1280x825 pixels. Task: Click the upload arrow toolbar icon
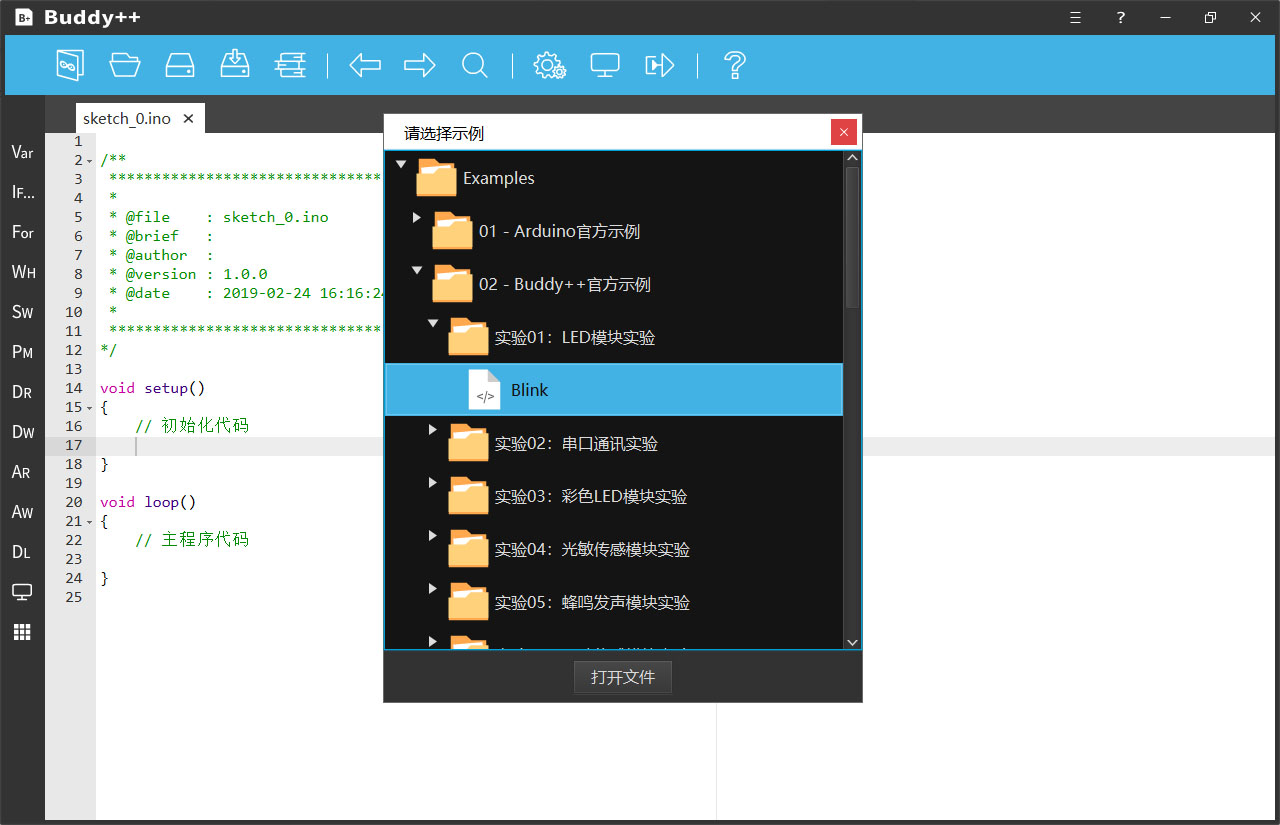[x=660, y=65]
